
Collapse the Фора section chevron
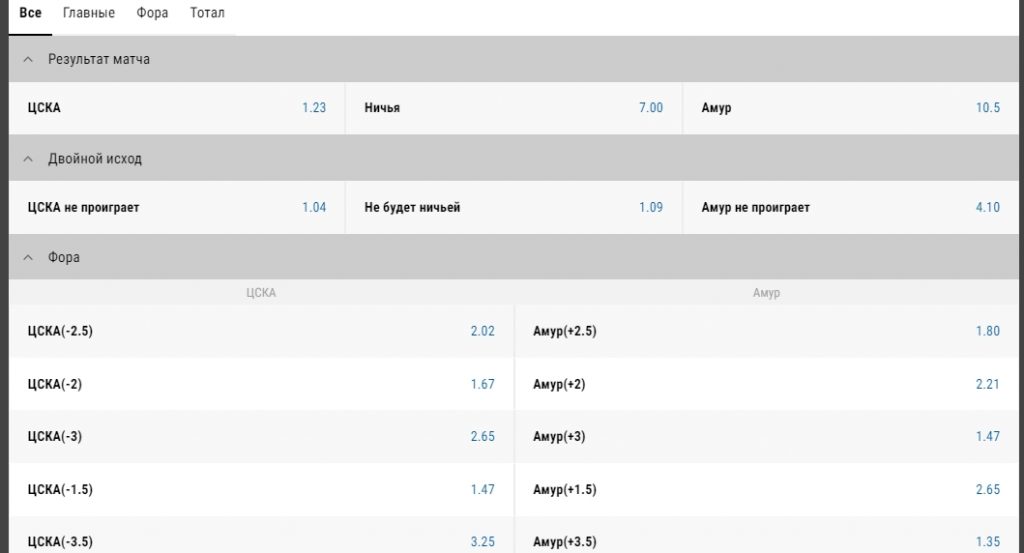pos(27,257)
